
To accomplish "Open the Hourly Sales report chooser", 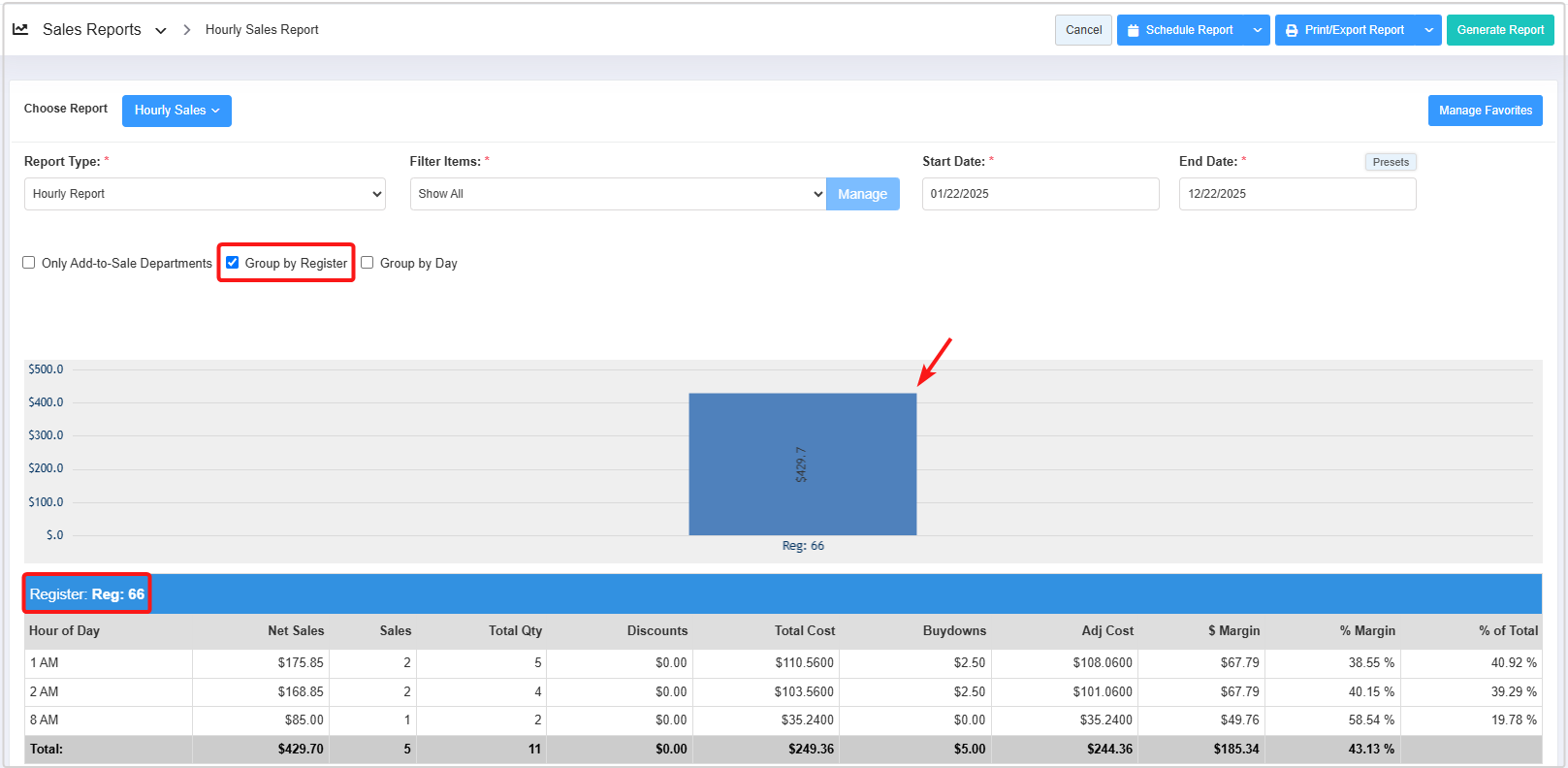I will coord(176,111).
